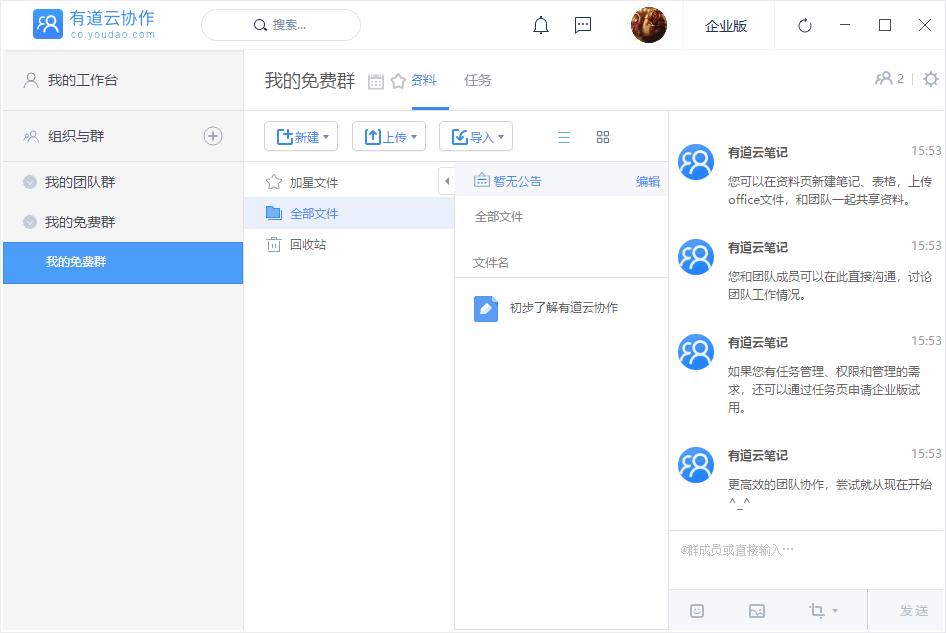Open group settings gear
946x633 pixels.
(931, 79)
